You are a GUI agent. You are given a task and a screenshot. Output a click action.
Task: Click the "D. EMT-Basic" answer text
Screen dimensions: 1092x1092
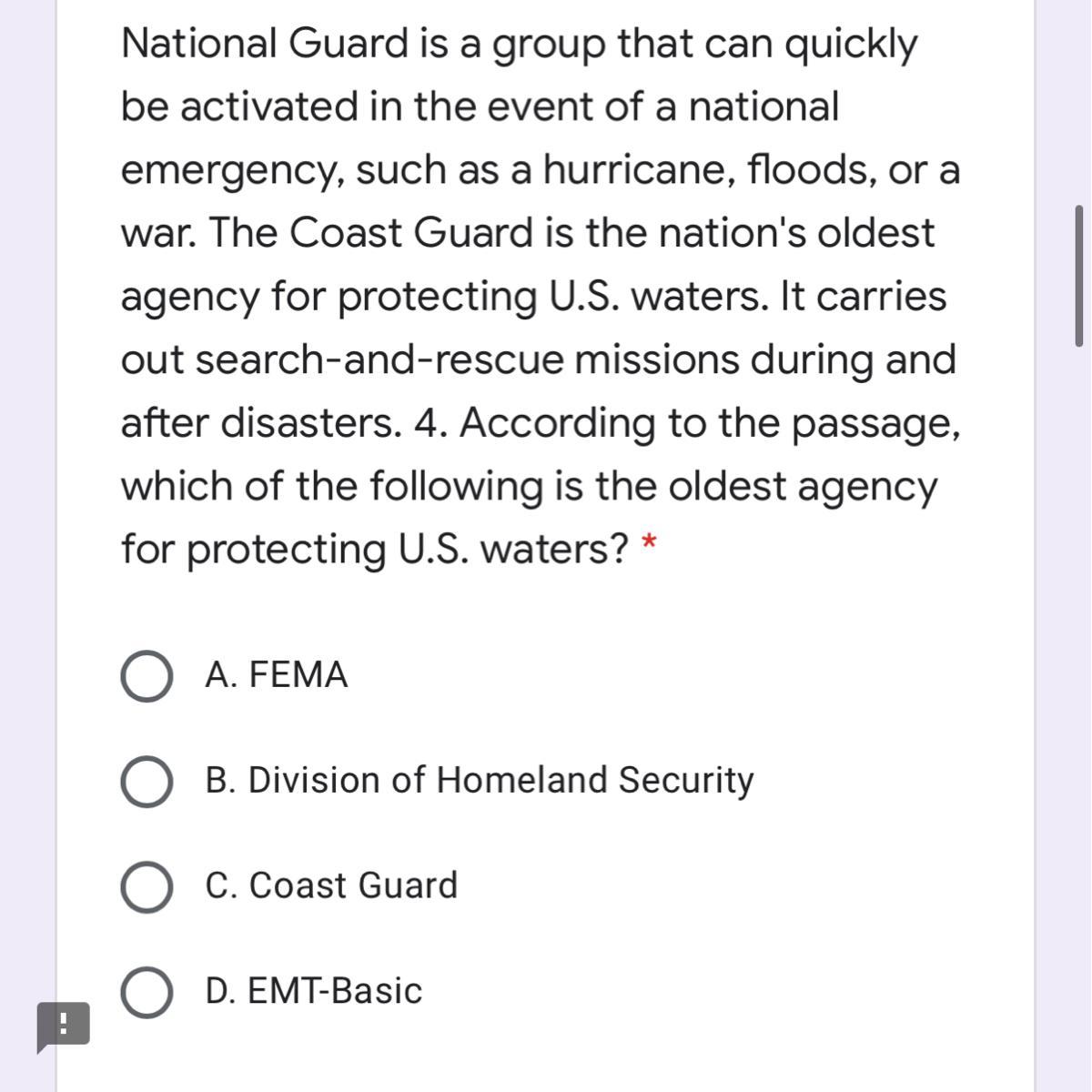(x=314, y=991)
